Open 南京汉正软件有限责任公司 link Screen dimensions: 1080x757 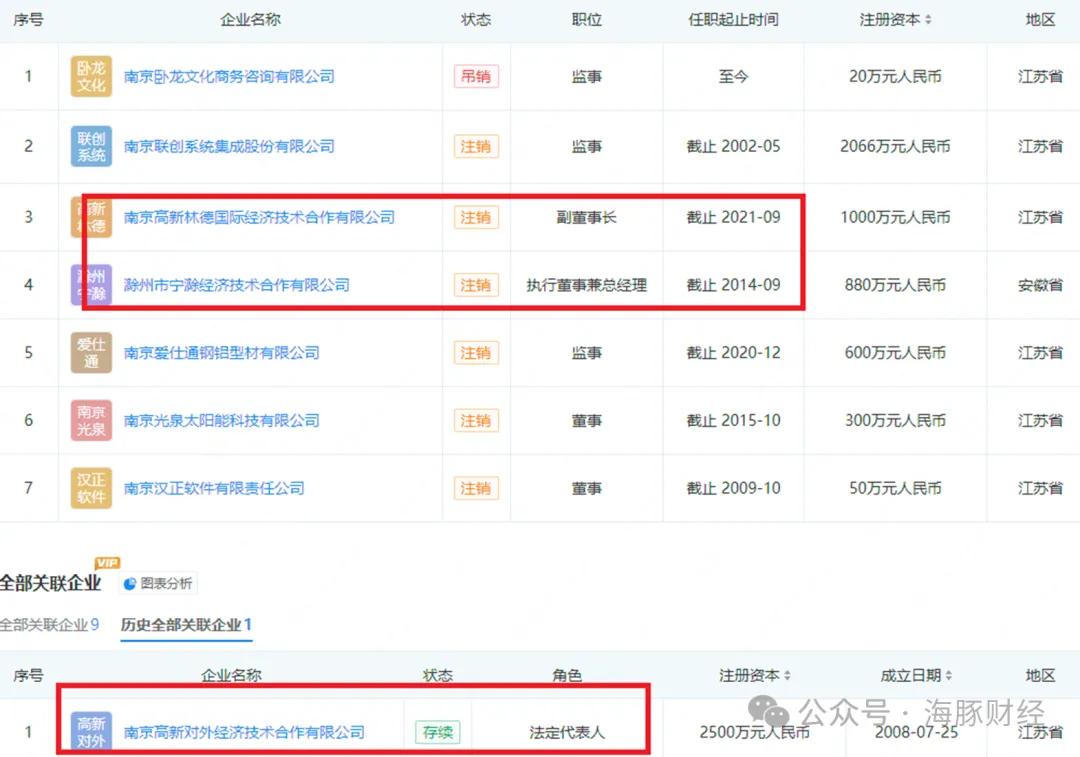[214, 488]
